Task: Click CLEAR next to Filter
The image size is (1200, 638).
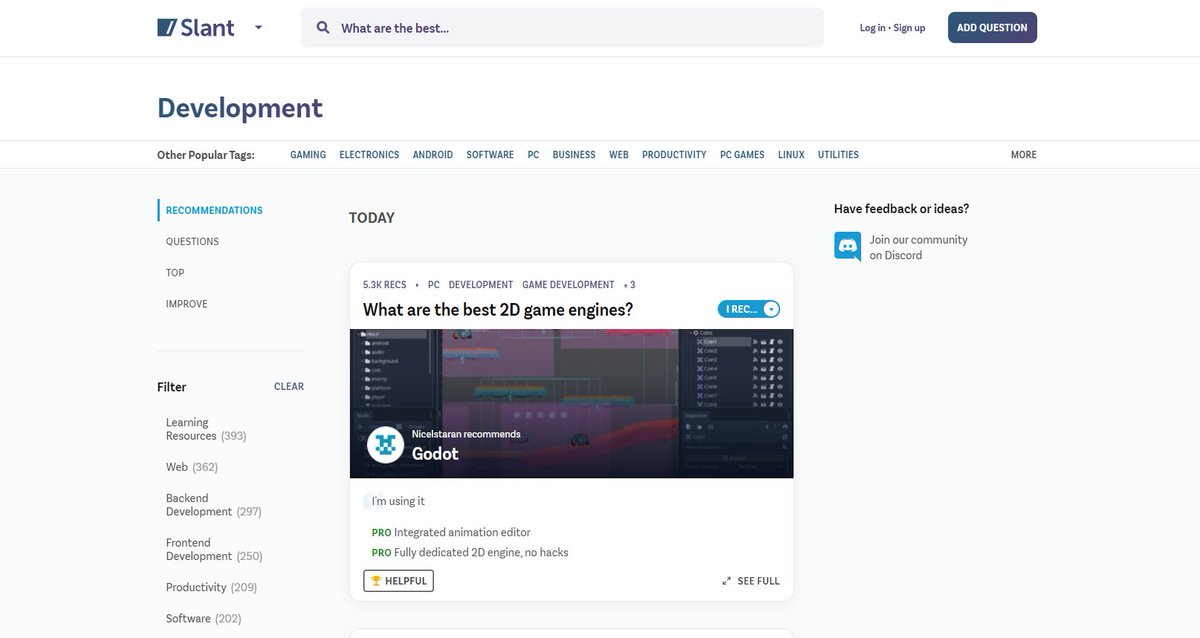Action: click(x=289, y=386)
